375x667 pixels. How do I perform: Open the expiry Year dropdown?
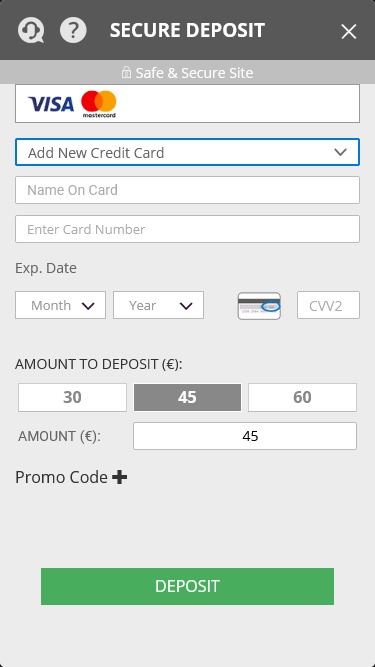159,305
